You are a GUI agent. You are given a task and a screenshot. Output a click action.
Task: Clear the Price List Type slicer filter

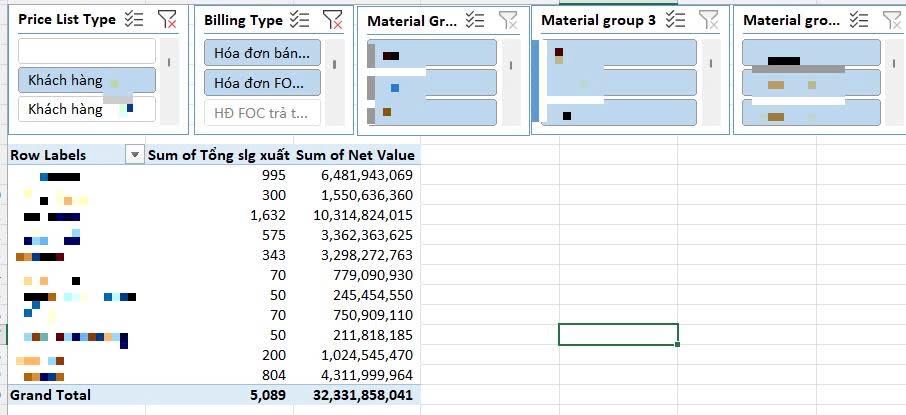point(166,19)
